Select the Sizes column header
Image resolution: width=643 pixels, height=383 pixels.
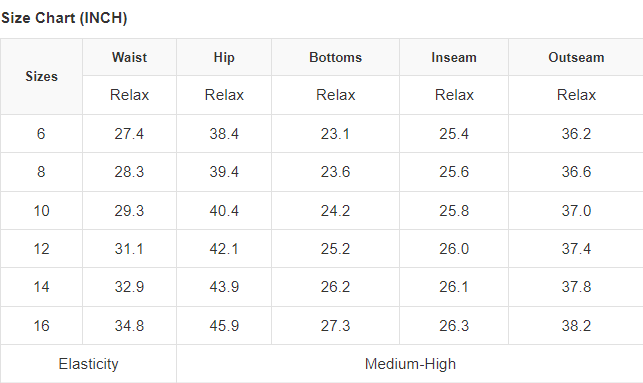click(41, 76)
